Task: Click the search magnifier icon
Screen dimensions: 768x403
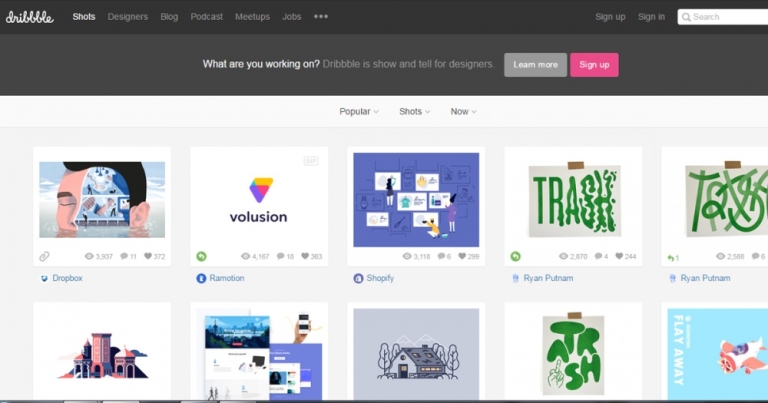Action: (x=686, y=17)
